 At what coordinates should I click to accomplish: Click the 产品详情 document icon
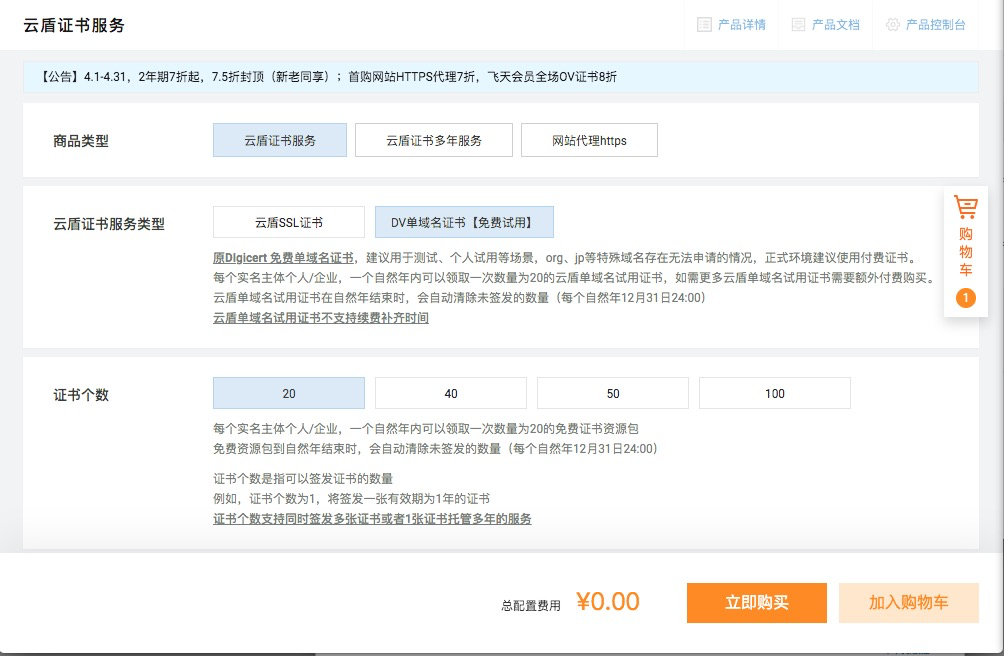click(x=704, y=25)
